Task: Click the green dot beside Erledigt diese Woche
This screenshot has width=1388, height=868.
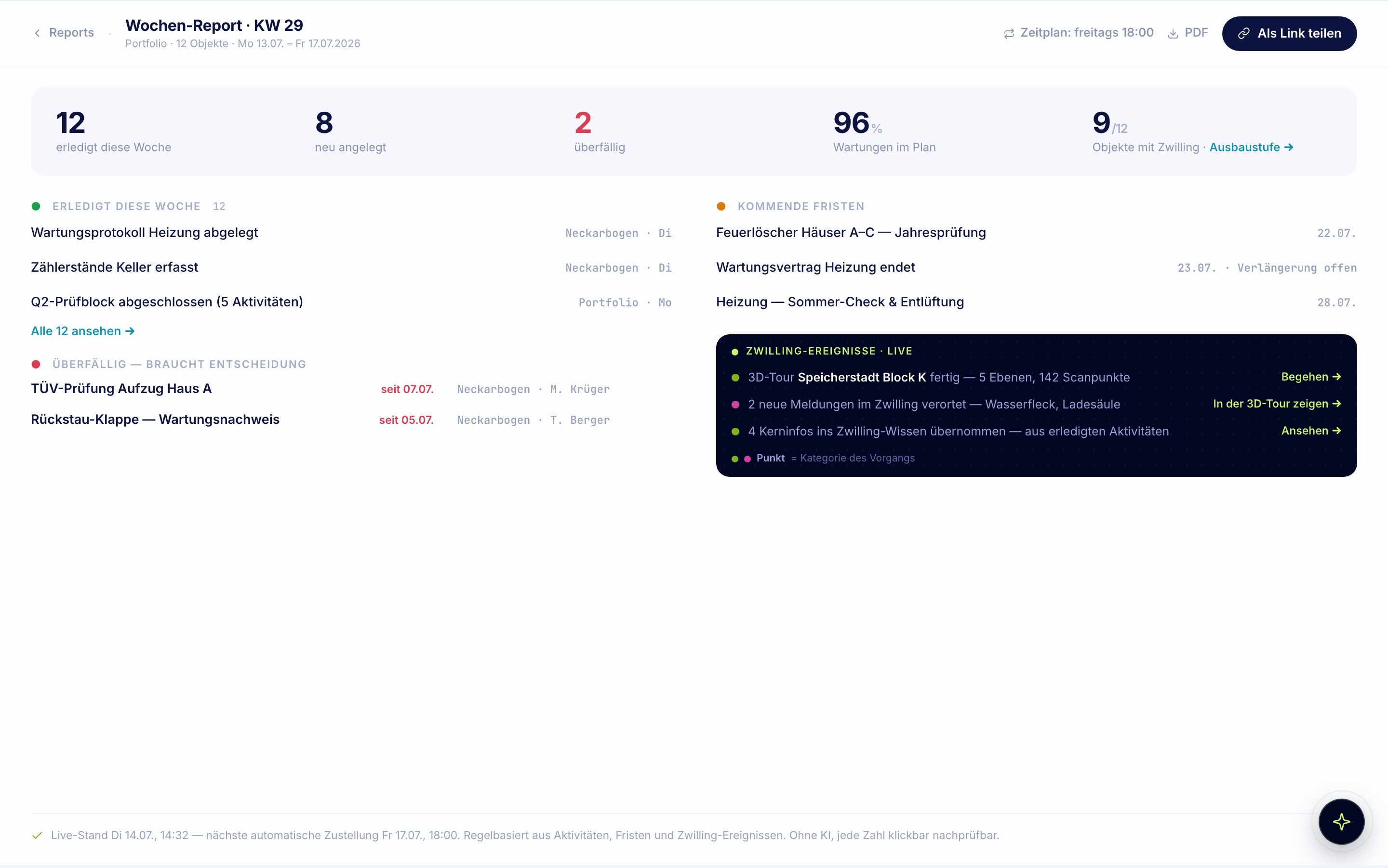Action: click(36, 206)
